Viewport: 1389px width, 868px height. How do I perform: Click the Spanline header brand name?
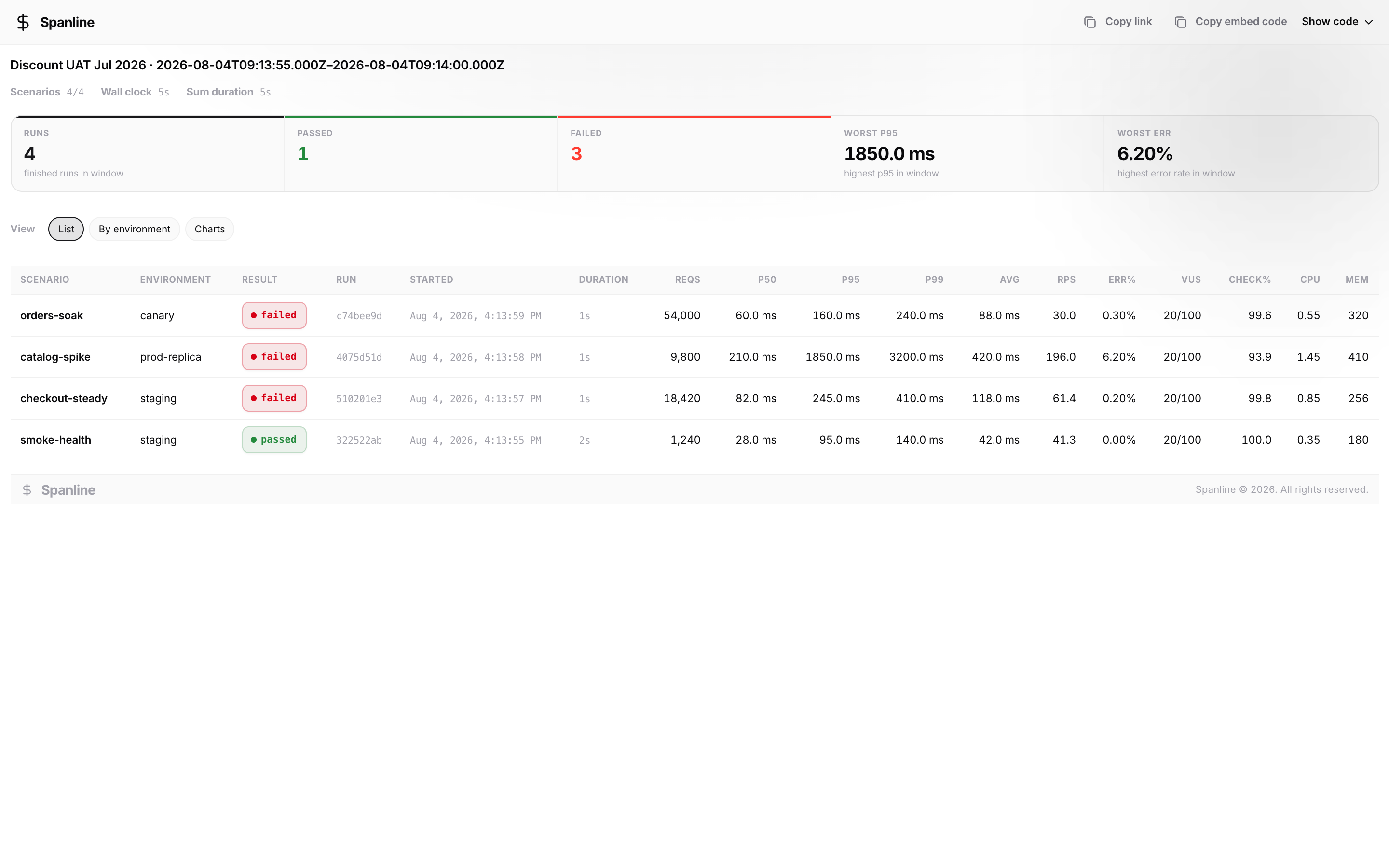click(67, 22)
